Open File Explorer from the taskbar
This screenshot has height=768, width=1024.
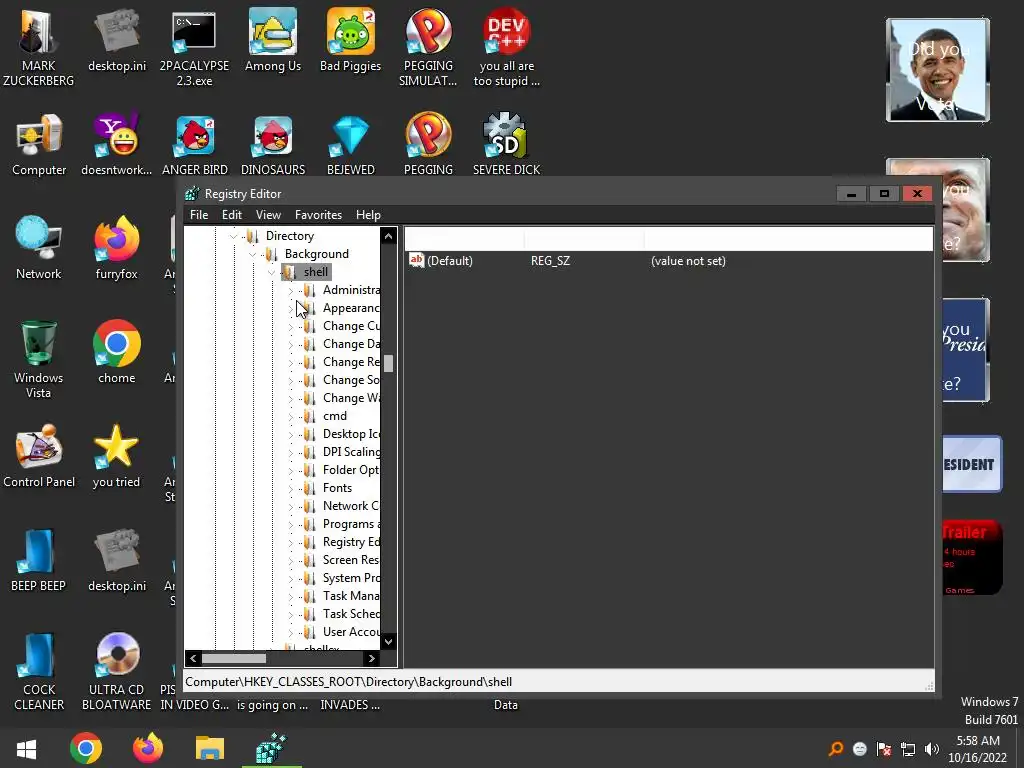(210, 748)
